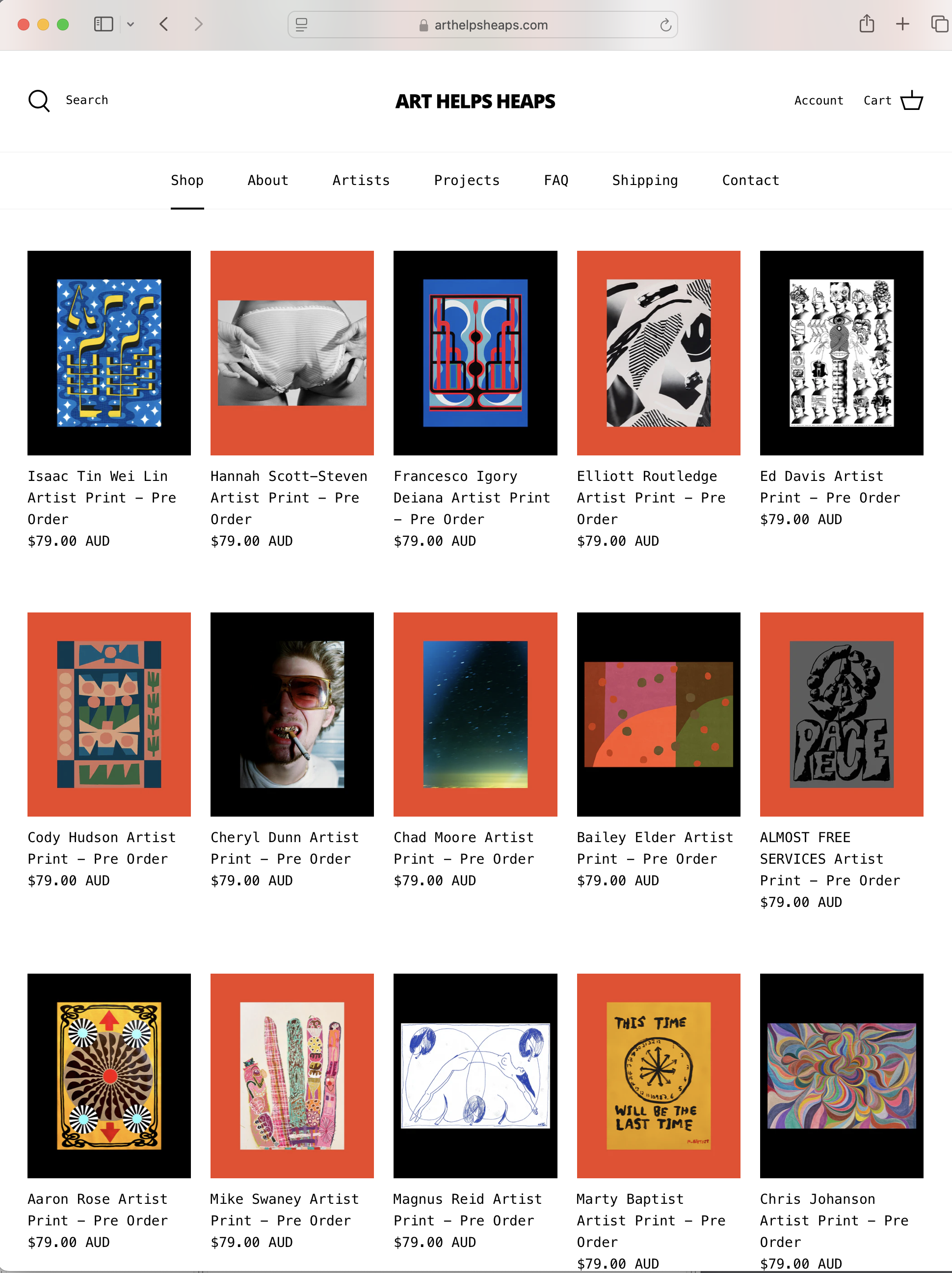Click the reader page icon in address bar
Viewport: 952px width, 1273px height.
(x=302, y=25)
